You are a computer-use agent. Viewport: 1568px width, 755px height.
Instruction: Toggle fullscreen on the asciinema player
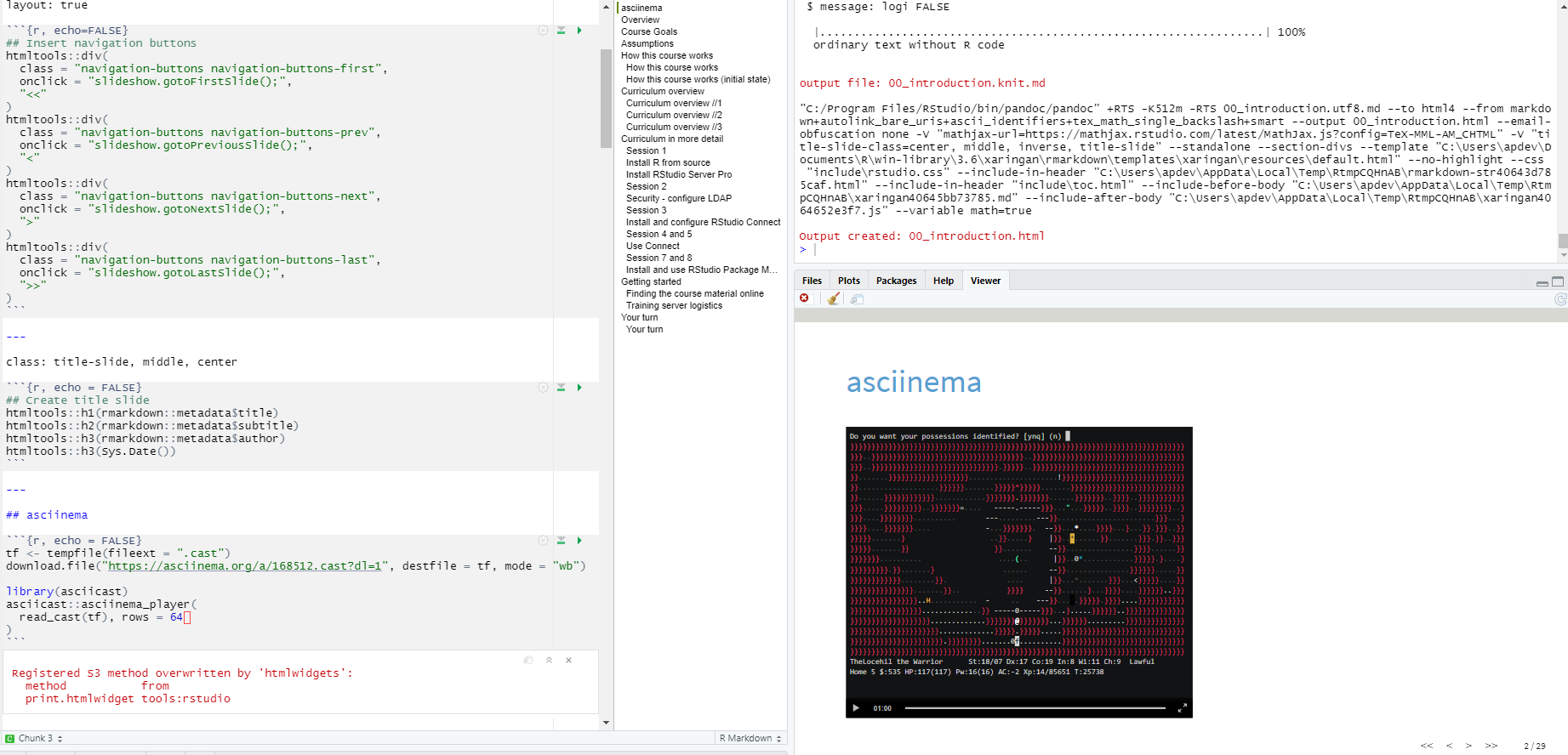[x=1182, y=708]
